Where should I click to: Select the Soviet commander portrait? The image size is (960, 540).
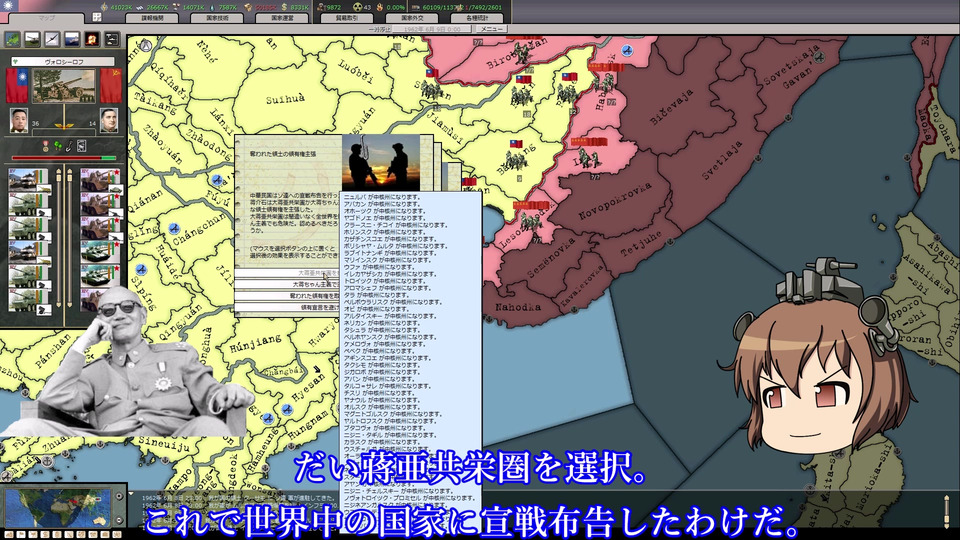(x=108, y=121)
